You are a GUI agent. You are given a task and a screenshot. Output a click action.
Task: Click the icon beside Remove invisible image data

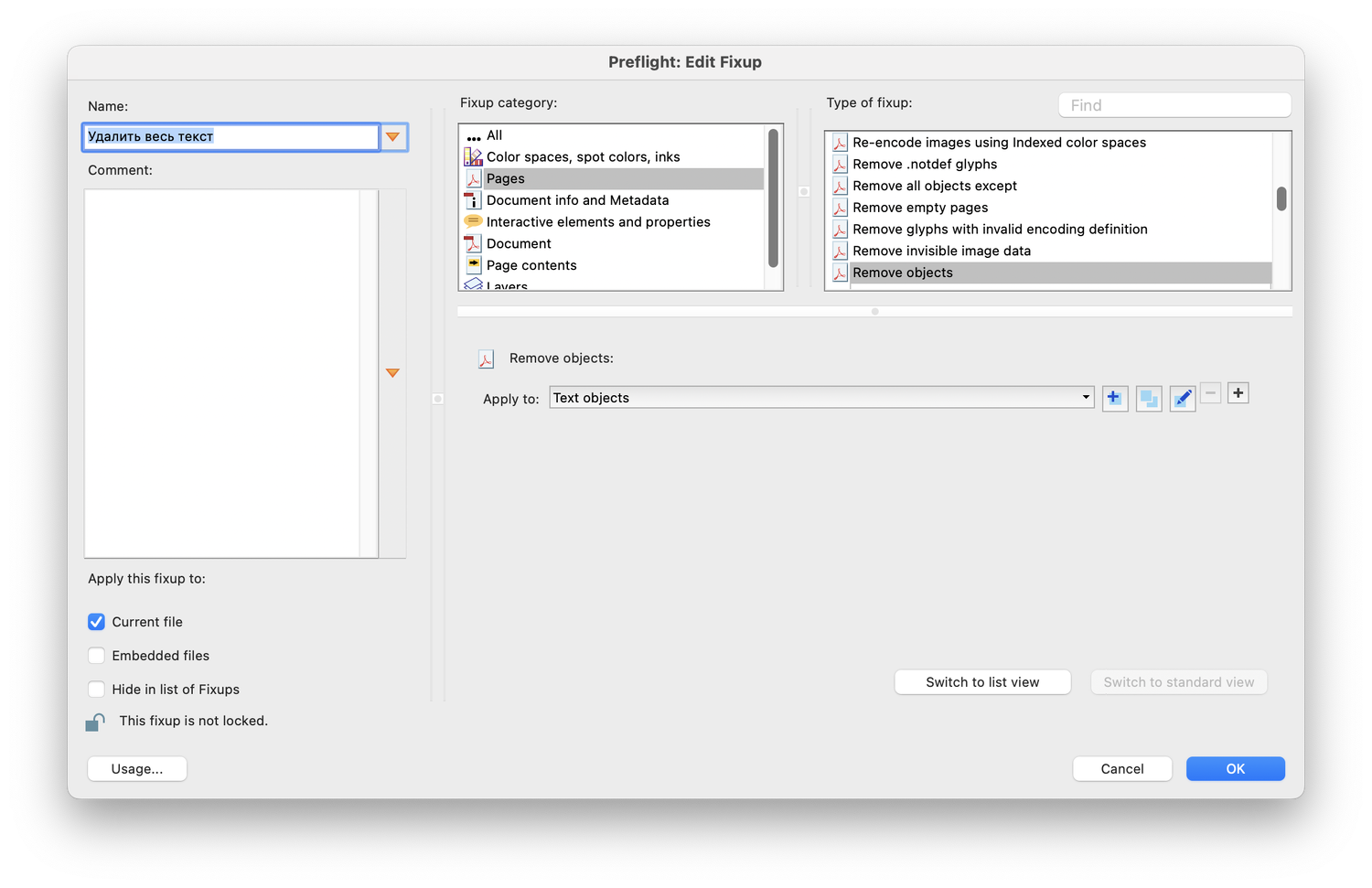click(x=840, y=251)
